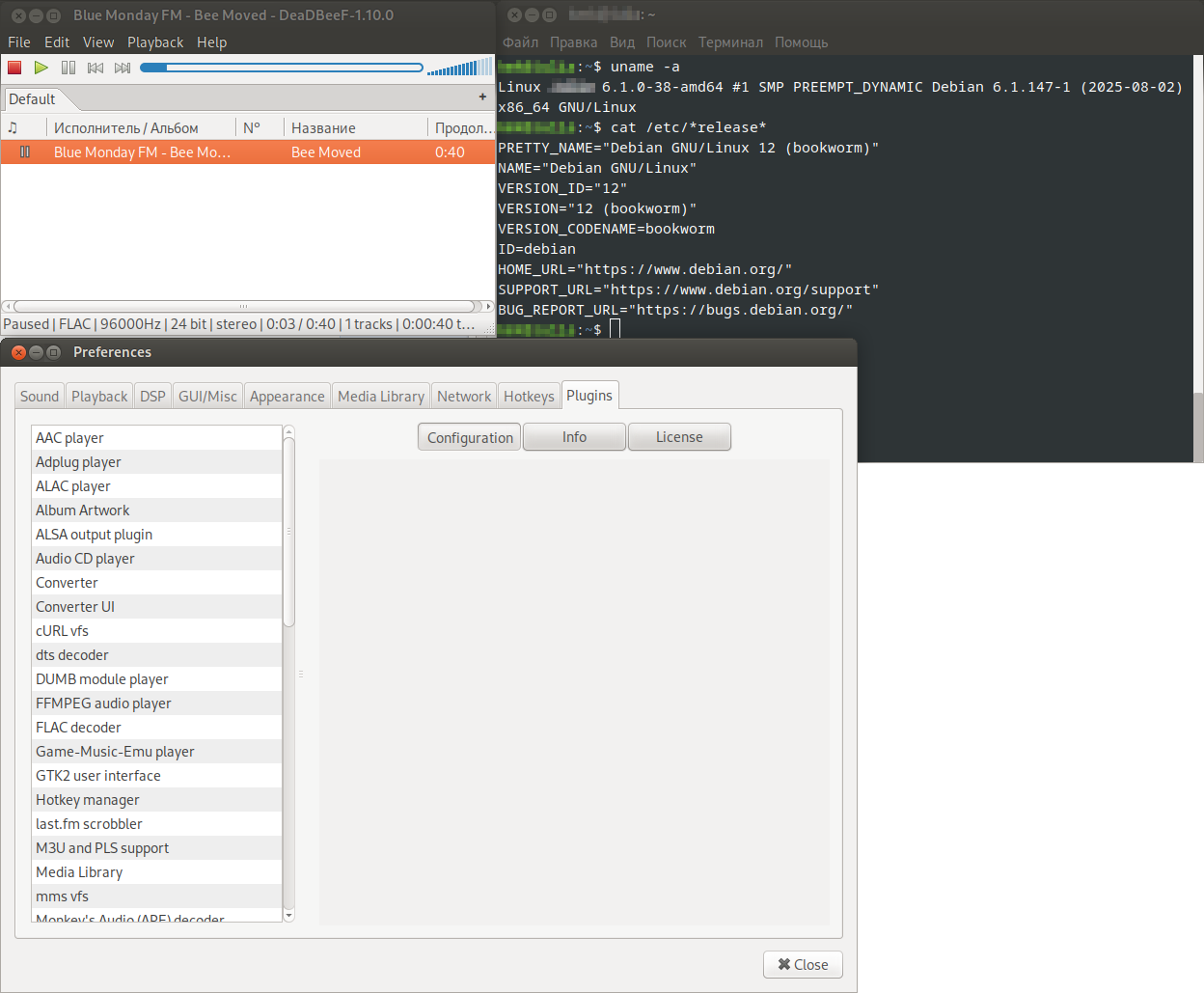Click the Pause button in toolbar
The height and width of the screenshot is (993, 1204).
(x=68, y=68)
